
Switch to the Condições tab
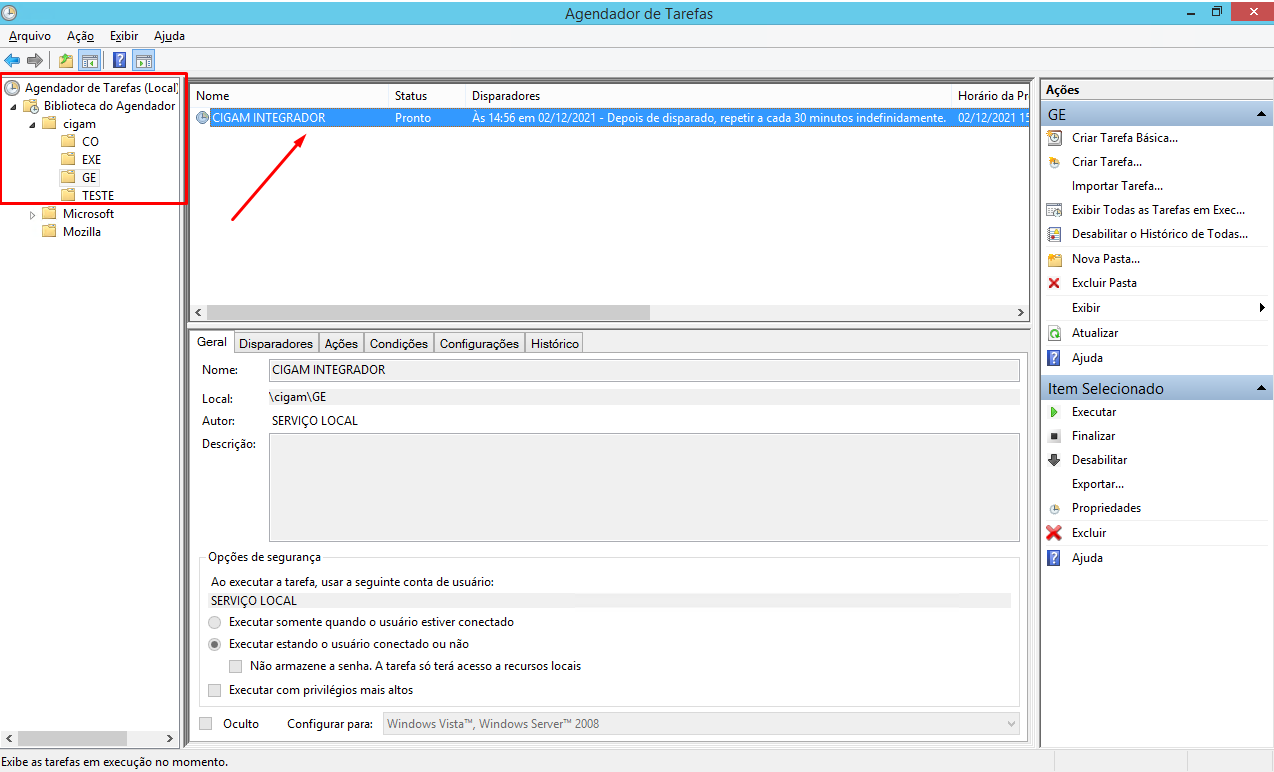click(399, 343)
